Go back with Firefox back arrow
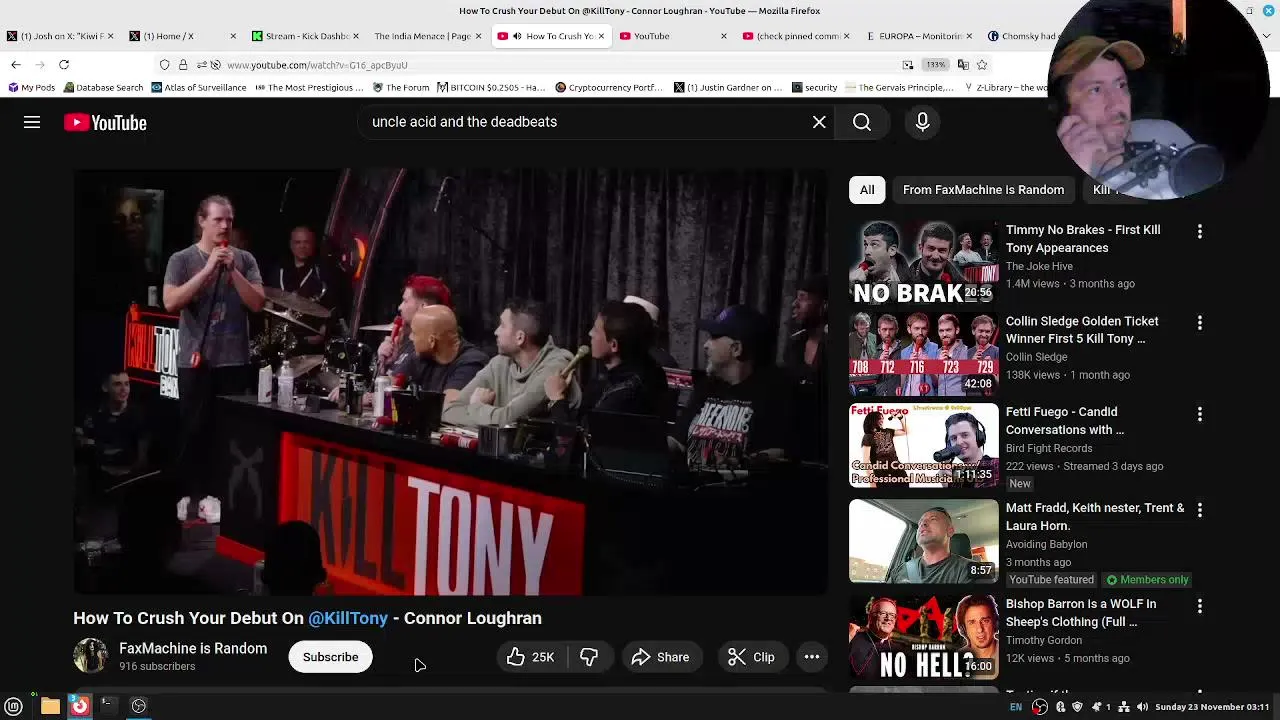Screen dimensions: 1280x720 click(x=16, y=65)
